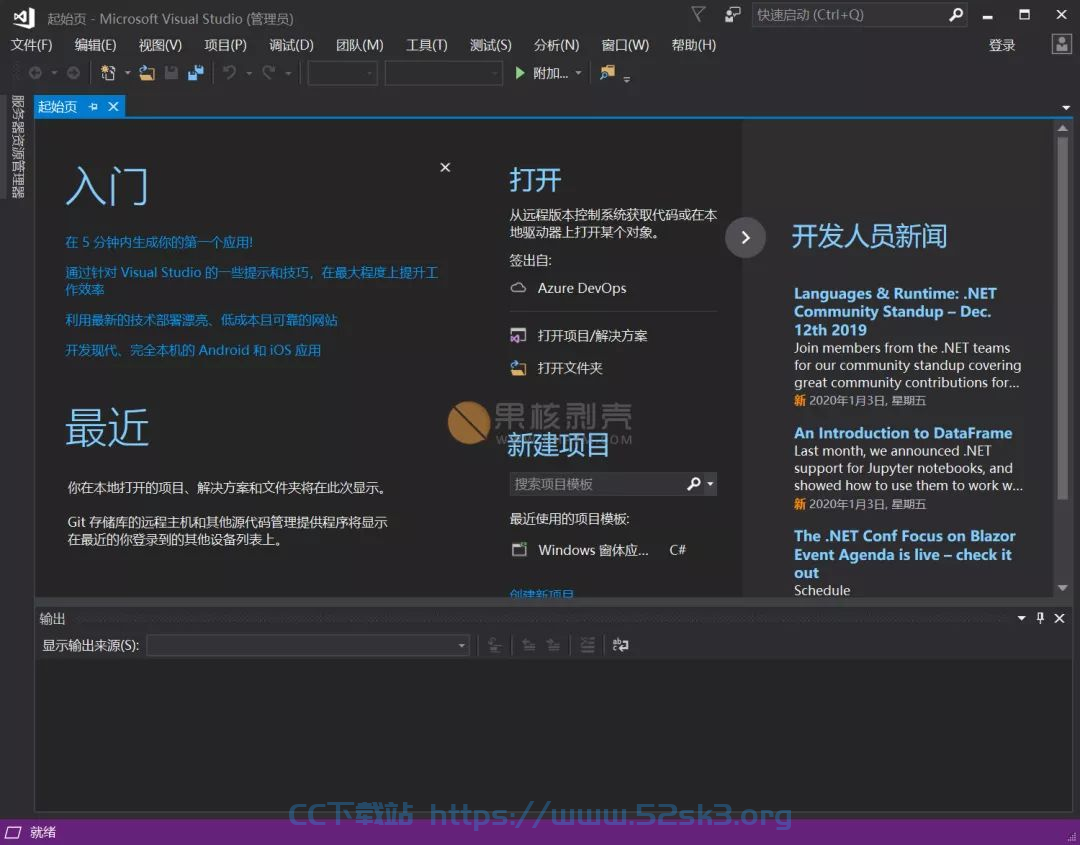
Task: Click the open folder icon in Open section
Action: click(x=518, y=368)
